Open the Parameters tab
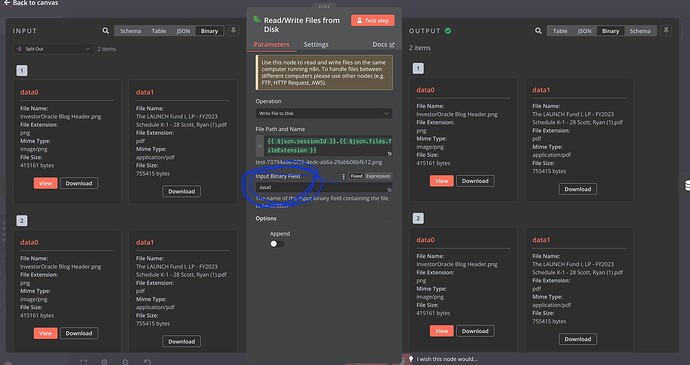Viewport: 690px width, 365px height. click(x=272, y=44)
